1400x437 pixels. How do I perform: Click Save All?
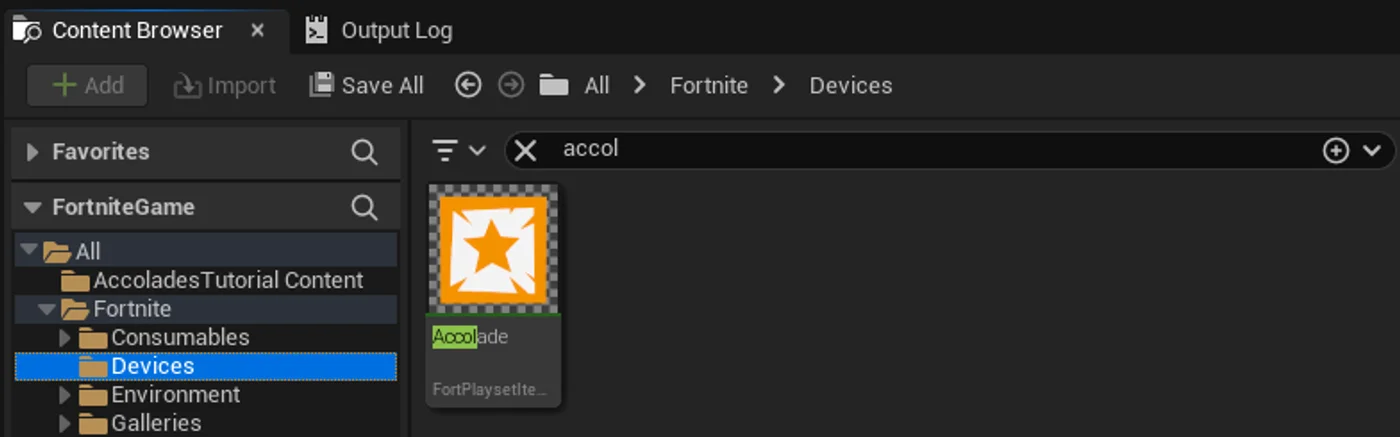(366, 86)
